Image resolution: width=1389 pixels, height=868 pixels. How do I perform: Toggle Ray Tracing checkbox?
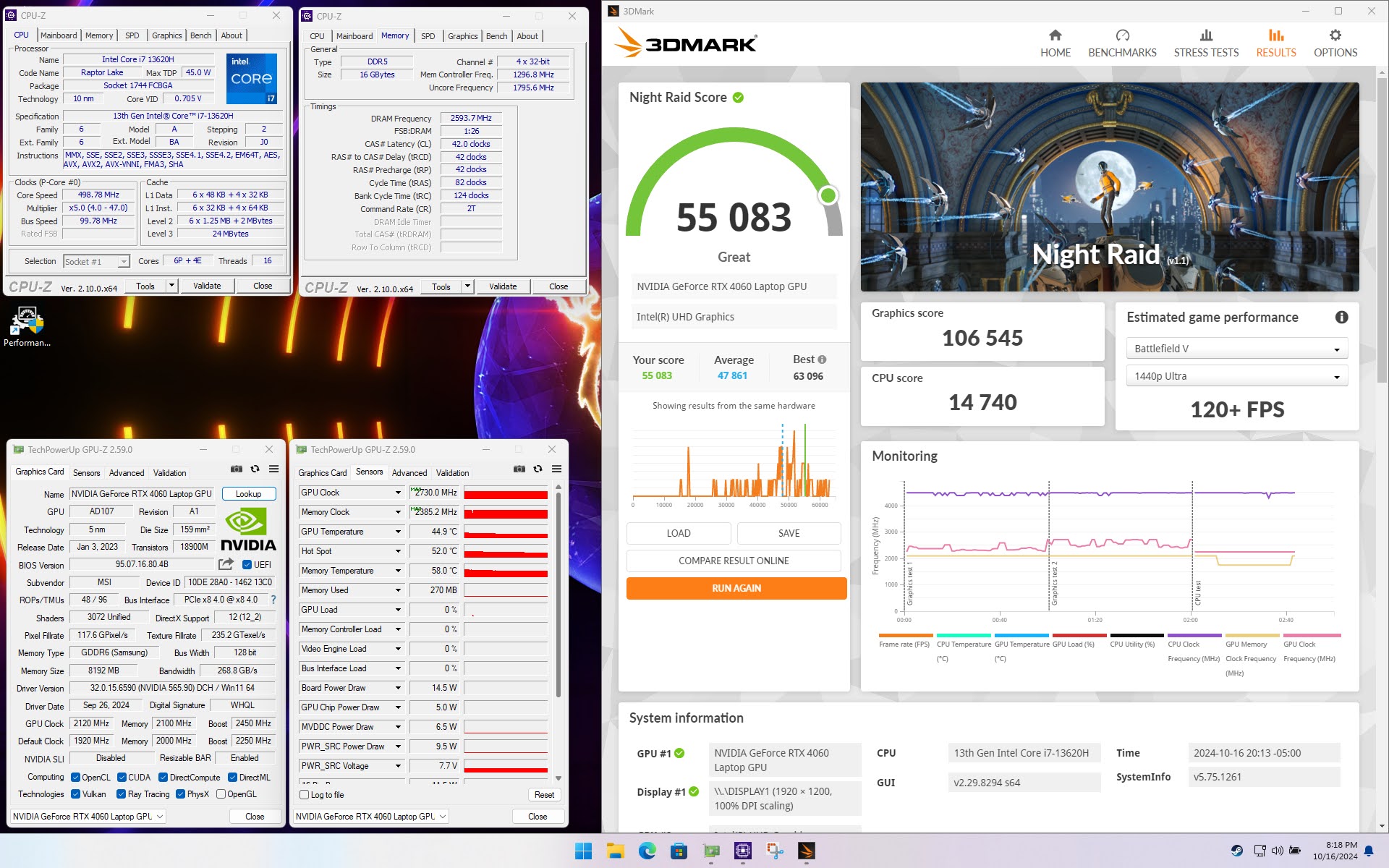pos(122,794)
